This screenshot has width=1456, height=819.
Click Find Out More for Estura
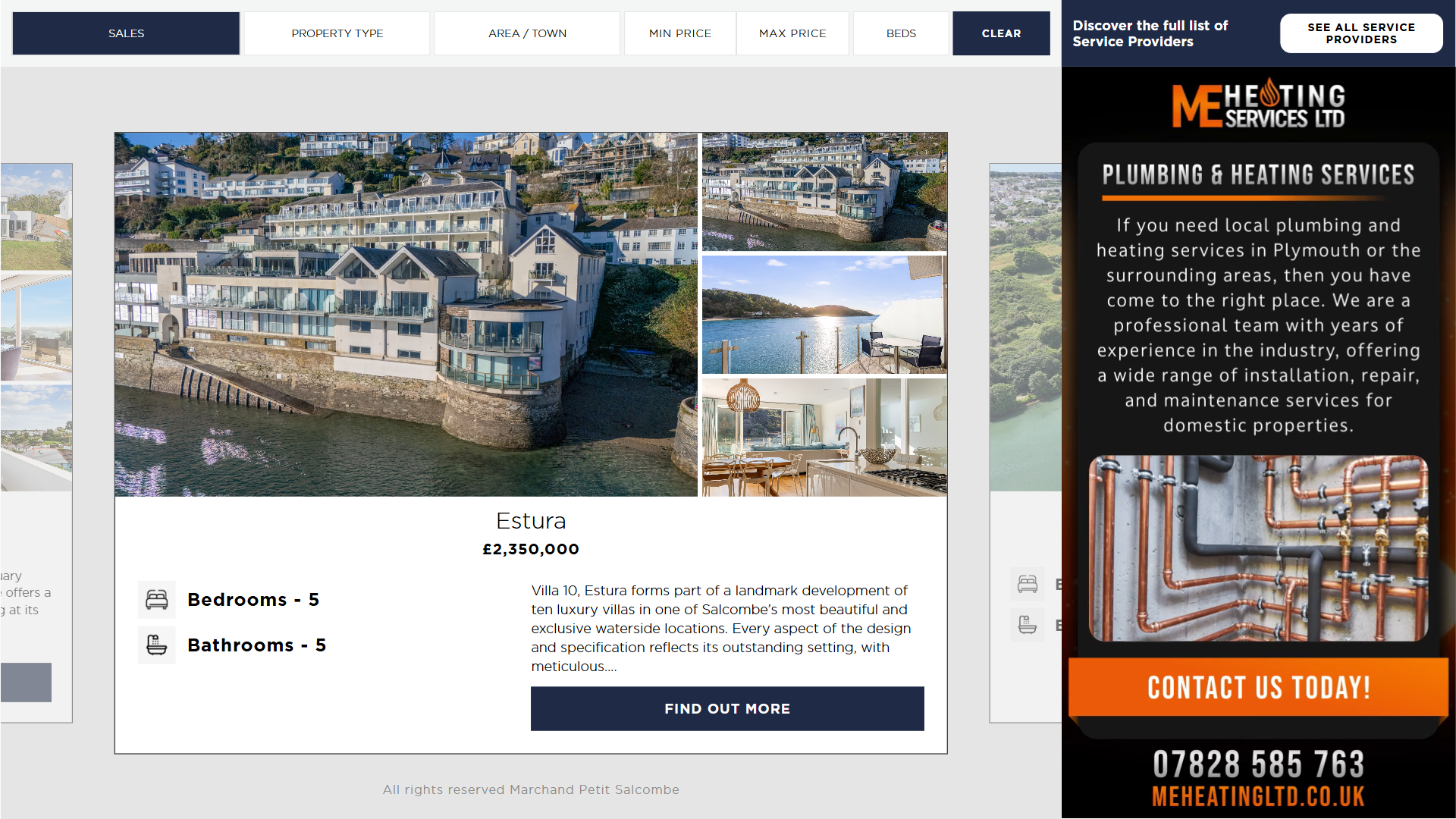pyautogui.click(x=727, y=709)
